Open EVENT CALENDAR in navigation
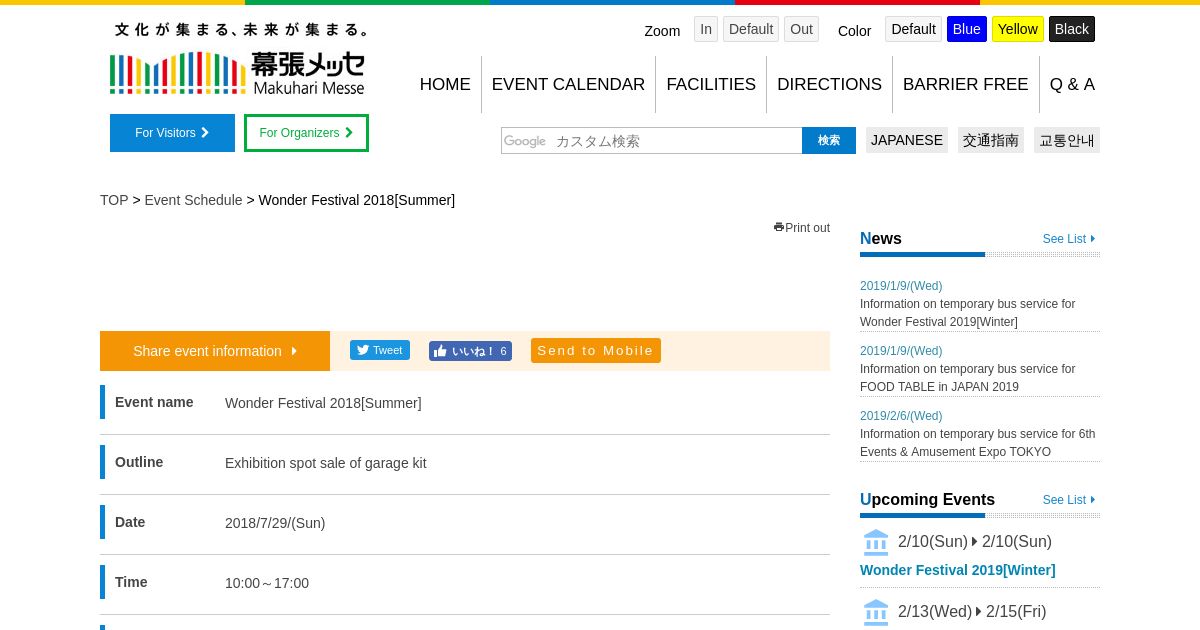The height and width of the screenshot is (630, 1200). [x=568, y=85]
